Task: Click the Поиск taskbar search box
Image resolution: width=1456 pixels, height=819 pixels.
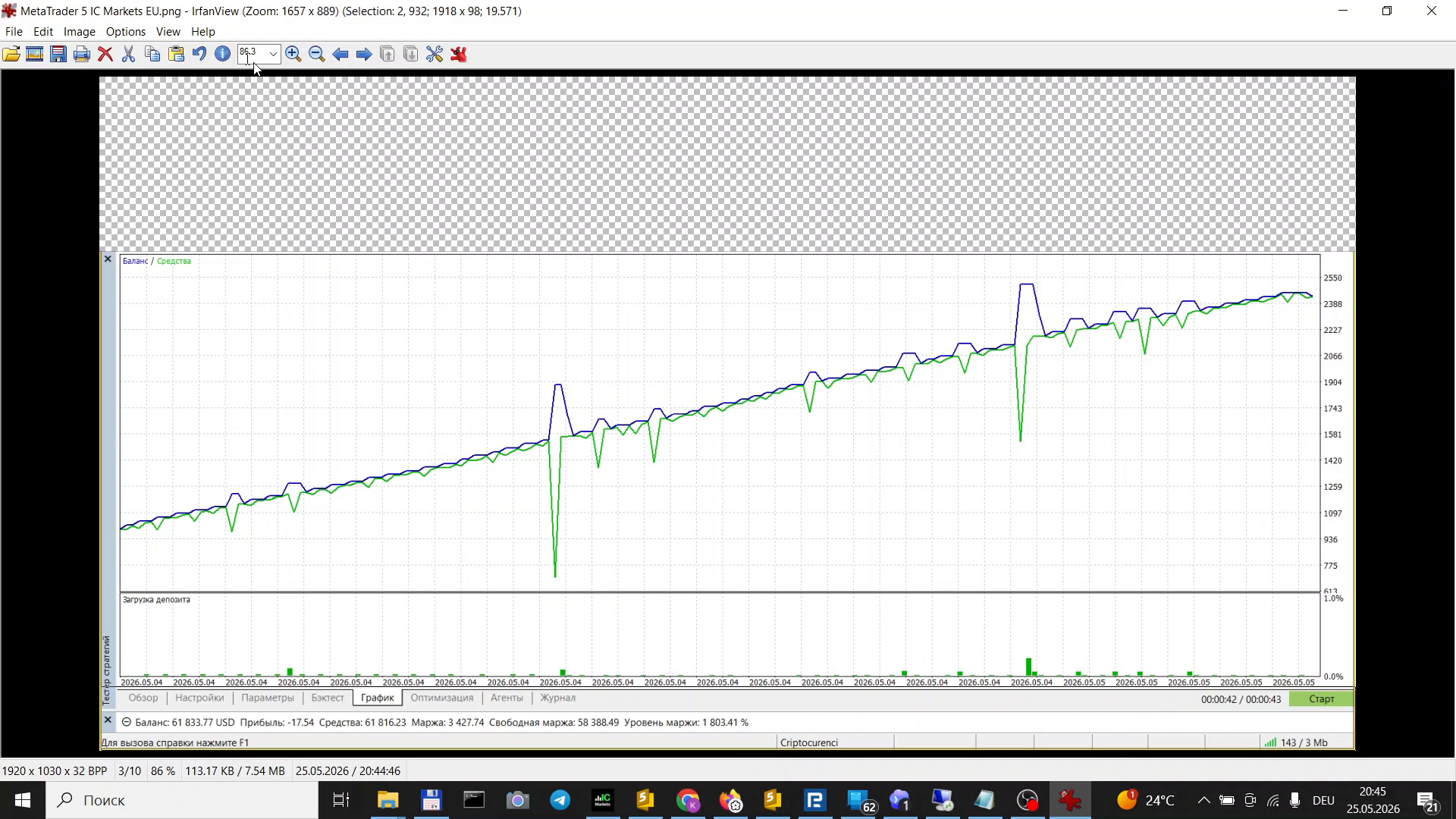Action: (x=182, y=800)
